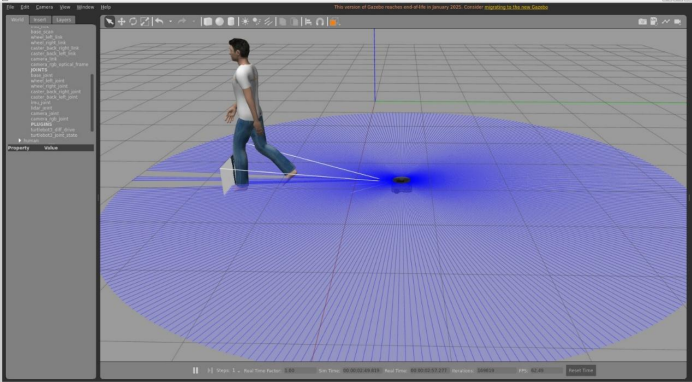Select wheel_right_joint in the tree
This screenshot has height=382, width=692.
point(49,86)
